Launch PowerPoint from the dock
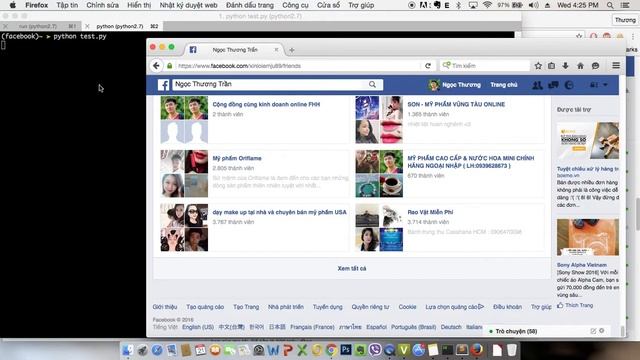640x360 pixels. click(x=288, y=350)
